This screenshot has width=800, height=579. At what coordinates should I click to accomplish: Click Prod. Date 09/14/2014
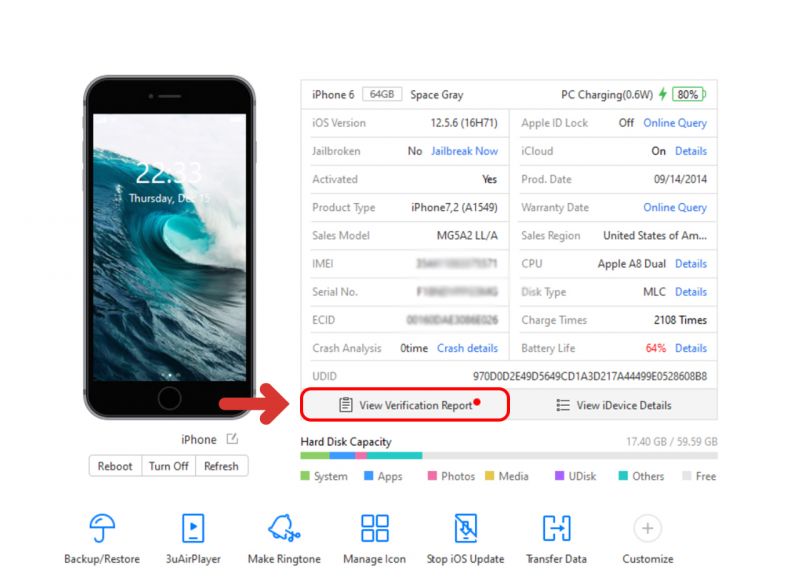pyautogui.click(x=680, y=179)
